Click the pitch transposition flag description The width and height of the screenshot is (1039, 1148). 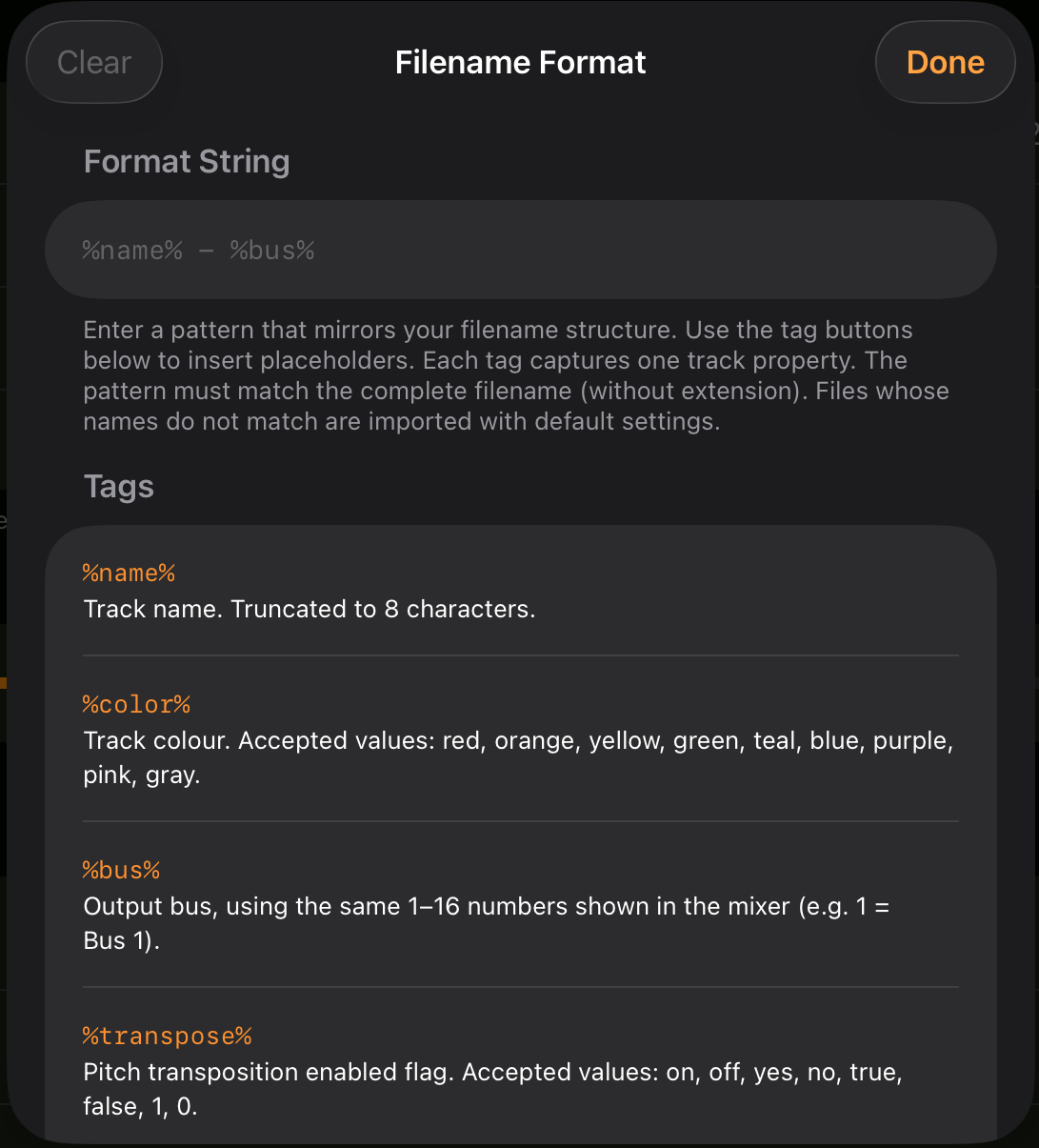click(x=491, y=1088)
